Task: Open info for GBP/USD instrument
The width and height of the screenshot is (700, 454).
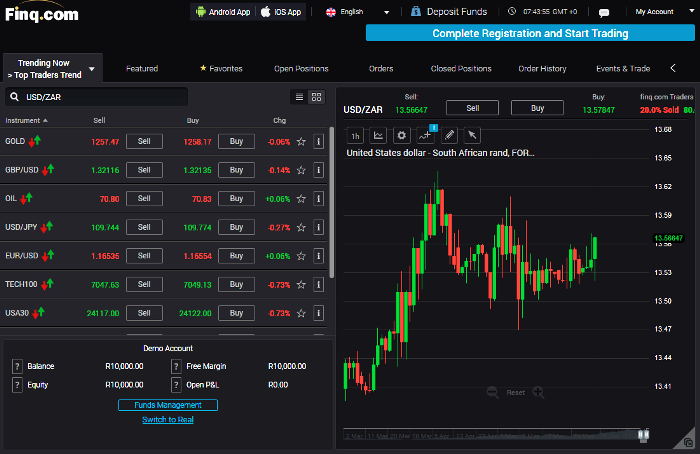Action: tap(318, 170)
